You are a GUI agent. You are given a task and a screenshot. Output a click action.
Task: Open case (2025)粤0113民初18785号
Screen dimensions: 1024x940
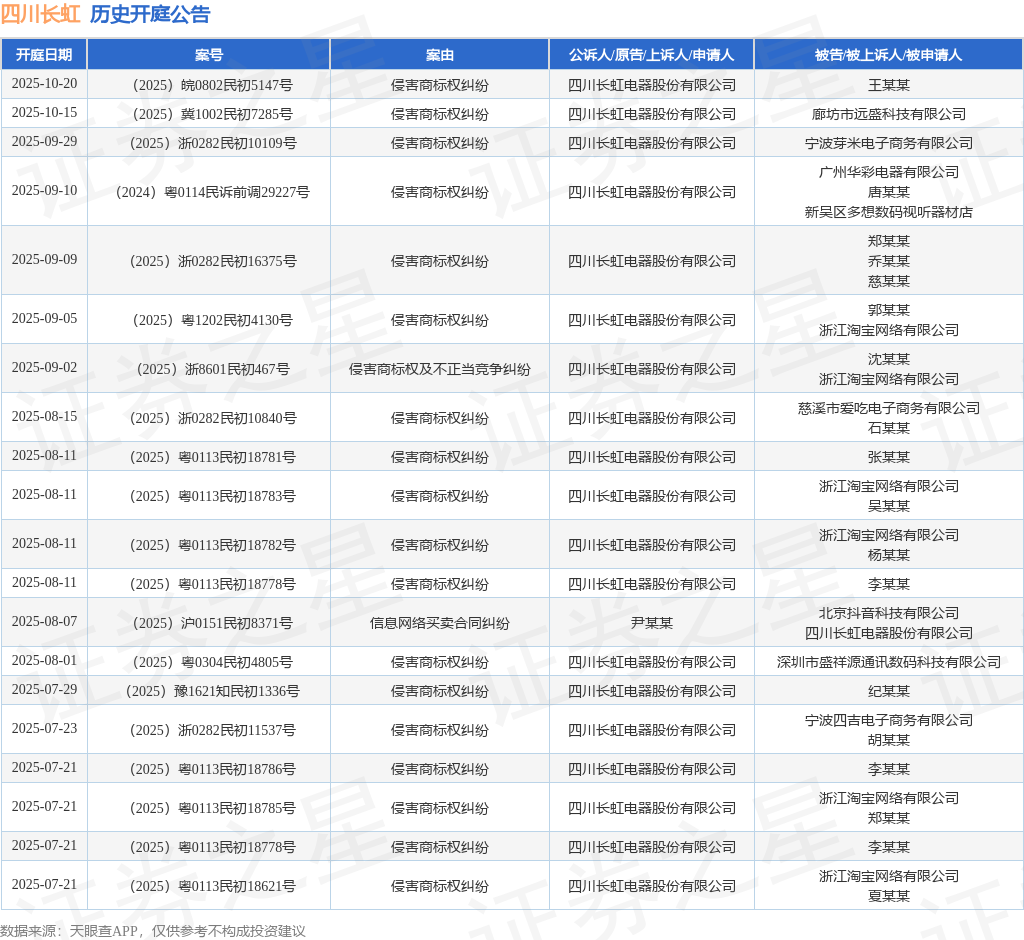click(212, 808)
